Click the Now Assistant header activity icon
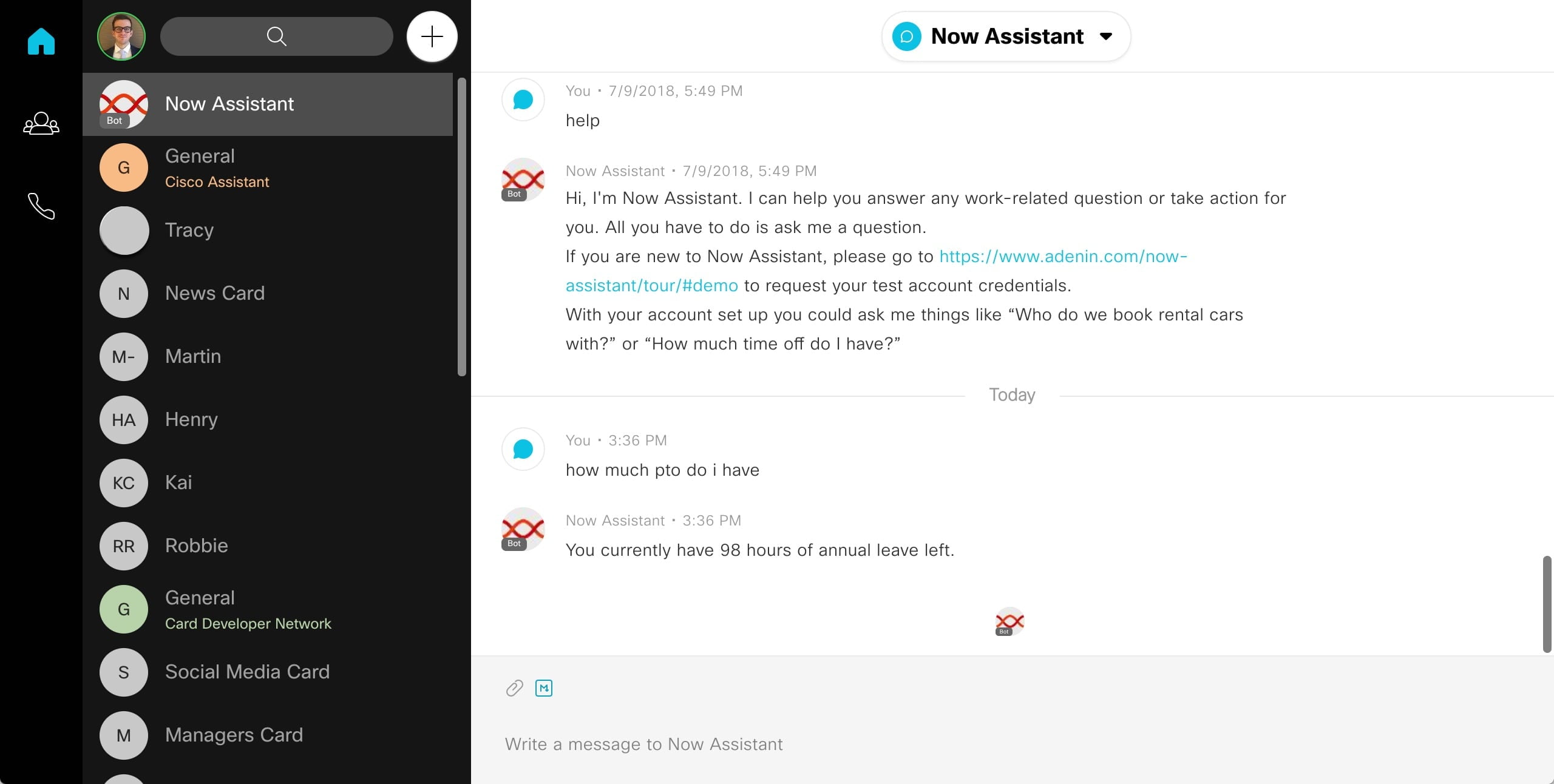 point(906,36)
